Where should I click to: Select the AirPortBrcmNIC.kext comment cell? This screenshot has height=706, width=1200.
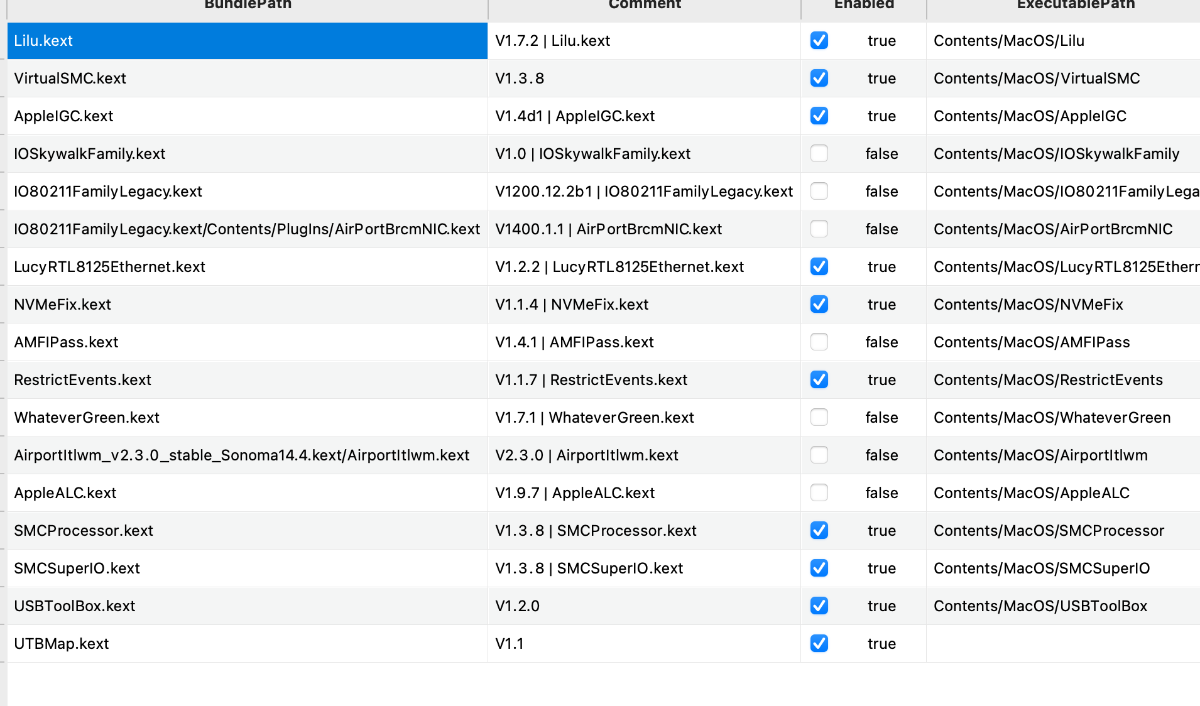tap(644, 229)
